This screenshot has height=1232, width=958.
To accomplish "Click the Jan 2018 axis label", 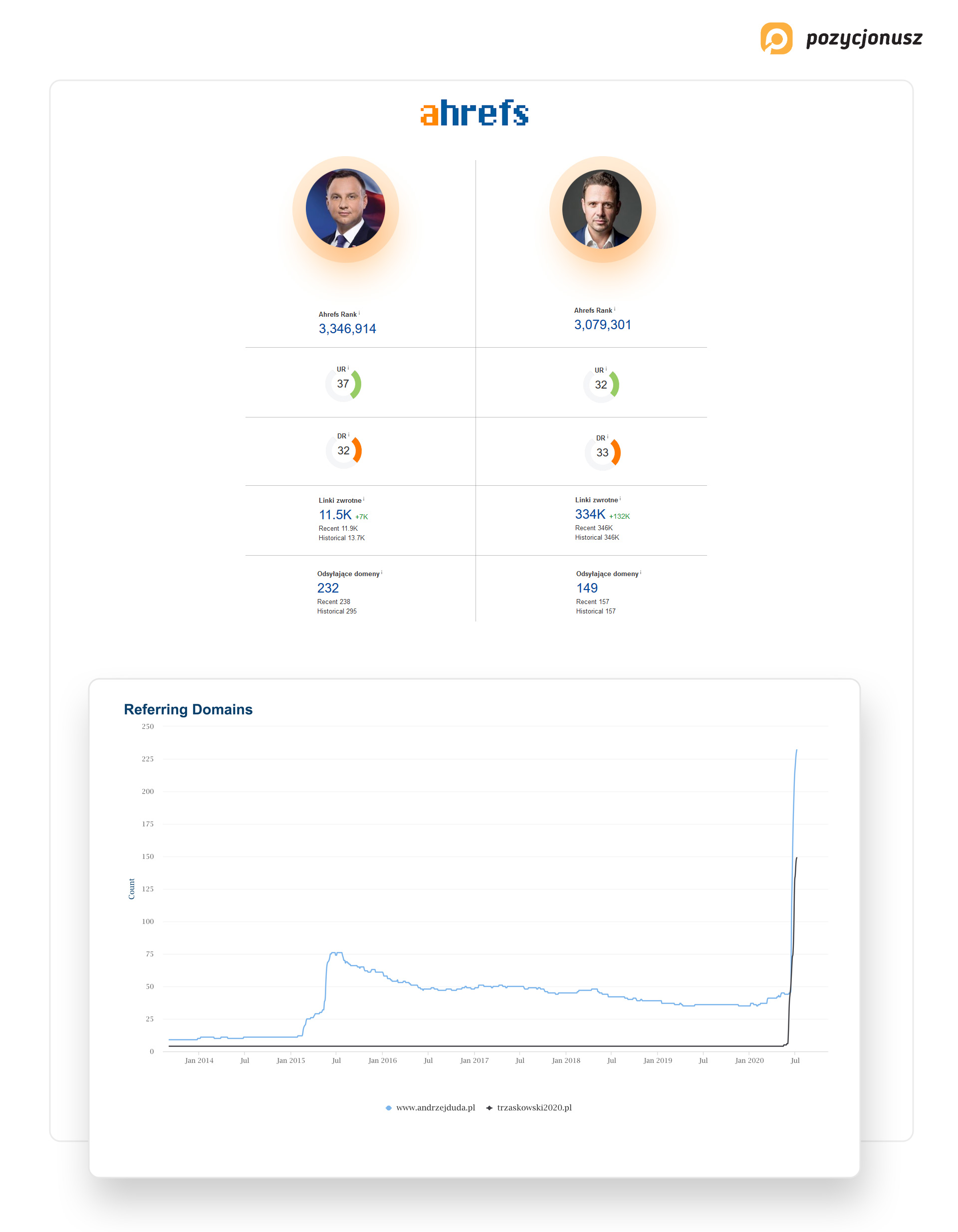I will pos(566,1060).
